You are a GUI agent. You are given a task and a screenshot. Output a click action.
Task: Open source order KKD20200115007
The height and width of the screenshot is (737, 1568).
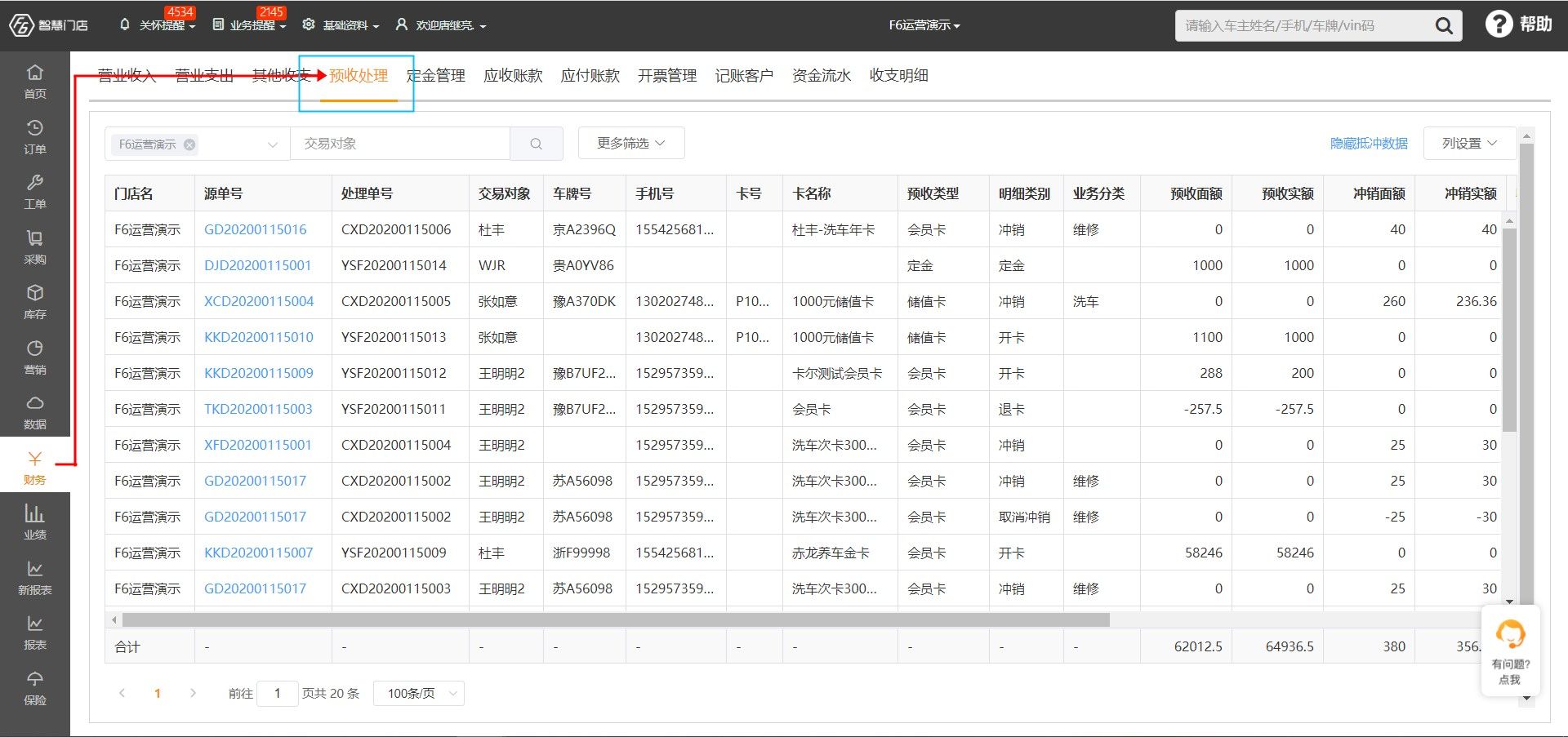tap(259, 553)
